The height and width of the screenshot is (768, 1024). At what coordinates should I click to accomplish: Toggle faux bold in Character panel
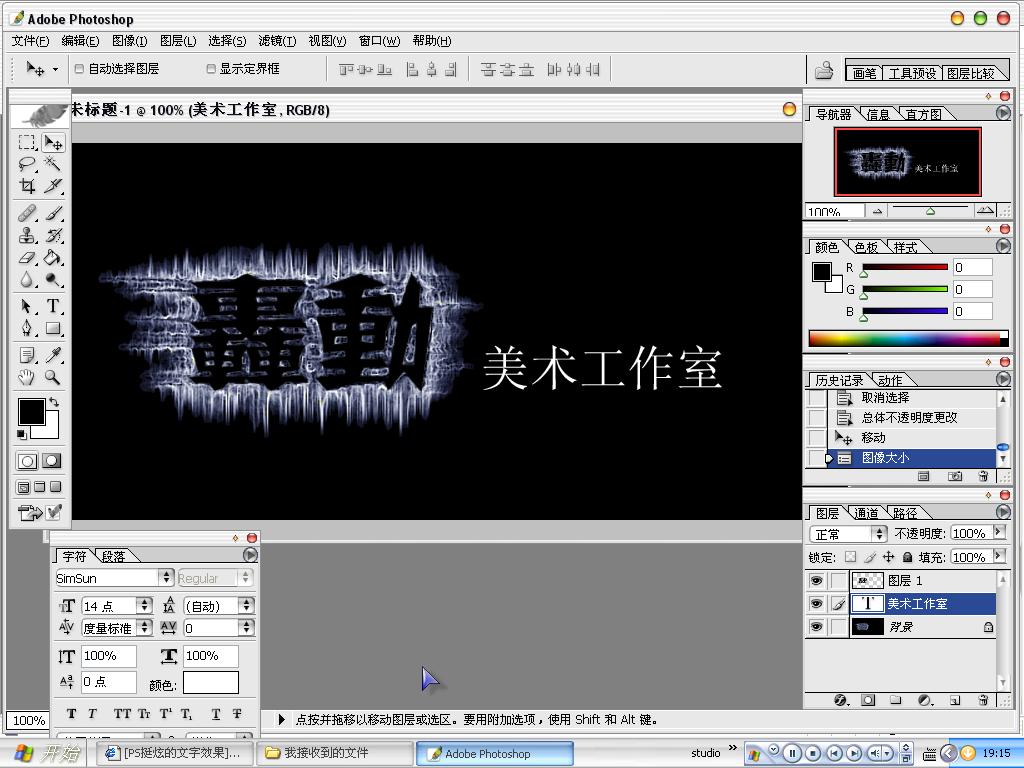click(x=71, y=714)
